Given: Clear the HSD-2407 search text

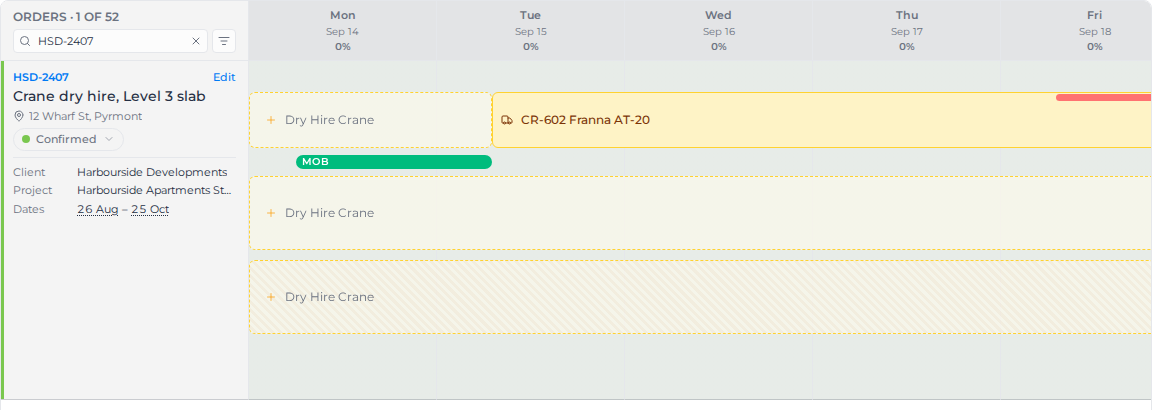Looking at the screenshot, I should pos(195,42).
